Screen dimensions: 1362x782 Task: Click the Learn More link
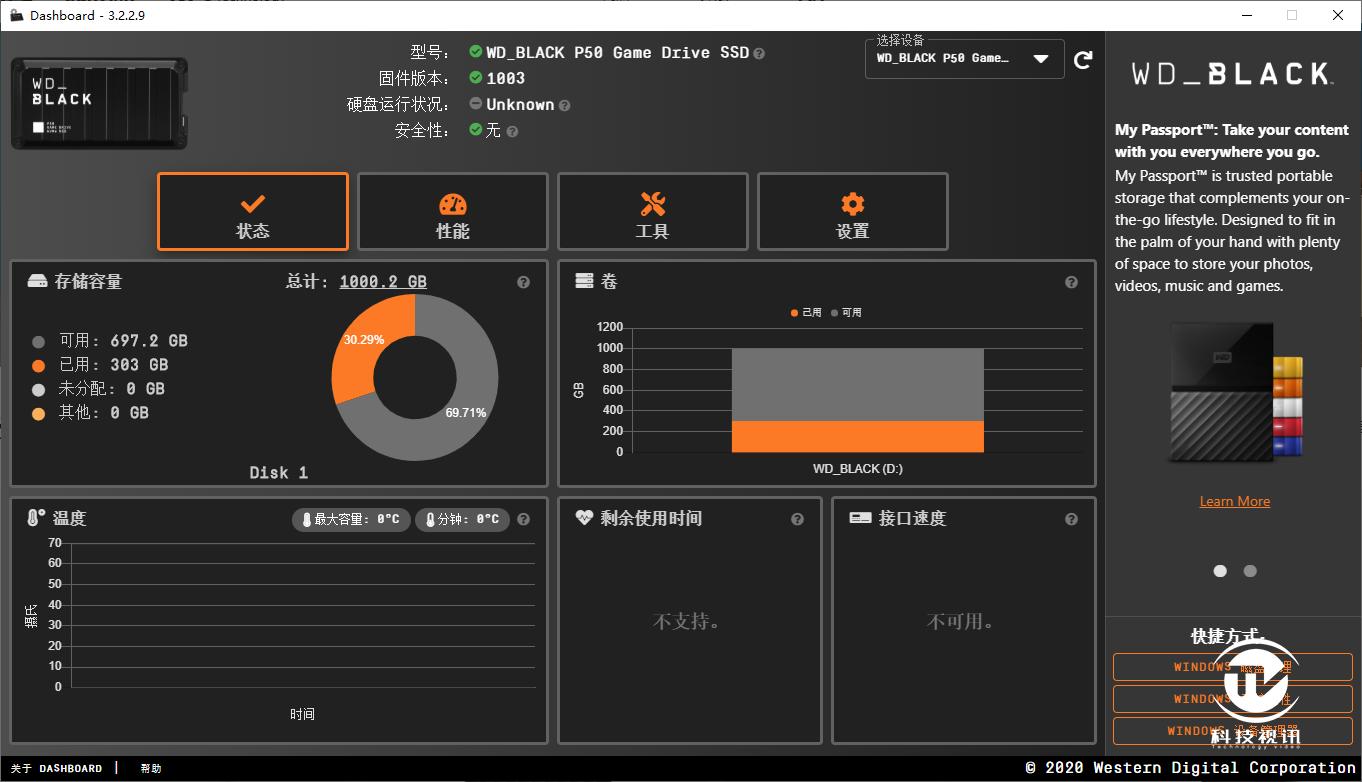click(1234, 501)
